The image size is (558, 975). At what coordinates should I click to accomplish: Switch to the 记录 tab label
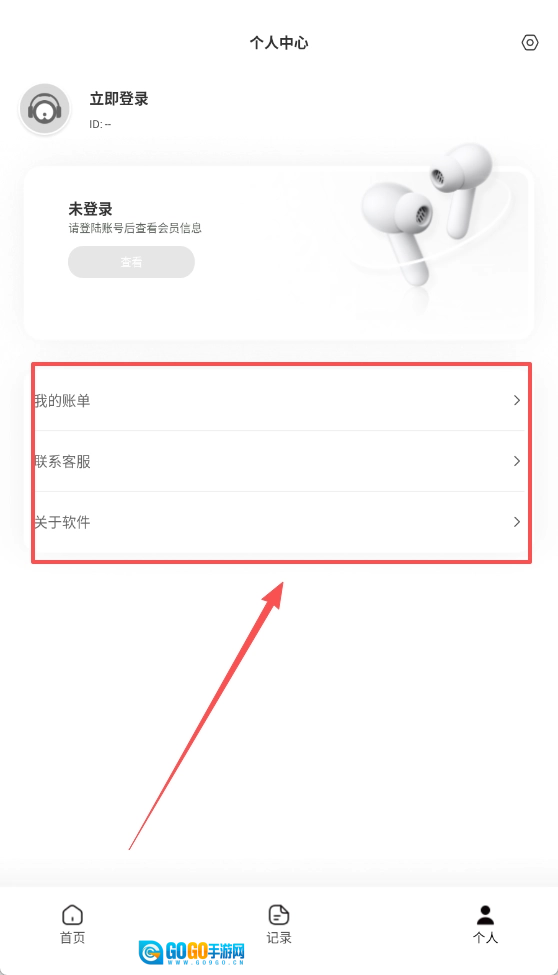click(x=279, y=938)
